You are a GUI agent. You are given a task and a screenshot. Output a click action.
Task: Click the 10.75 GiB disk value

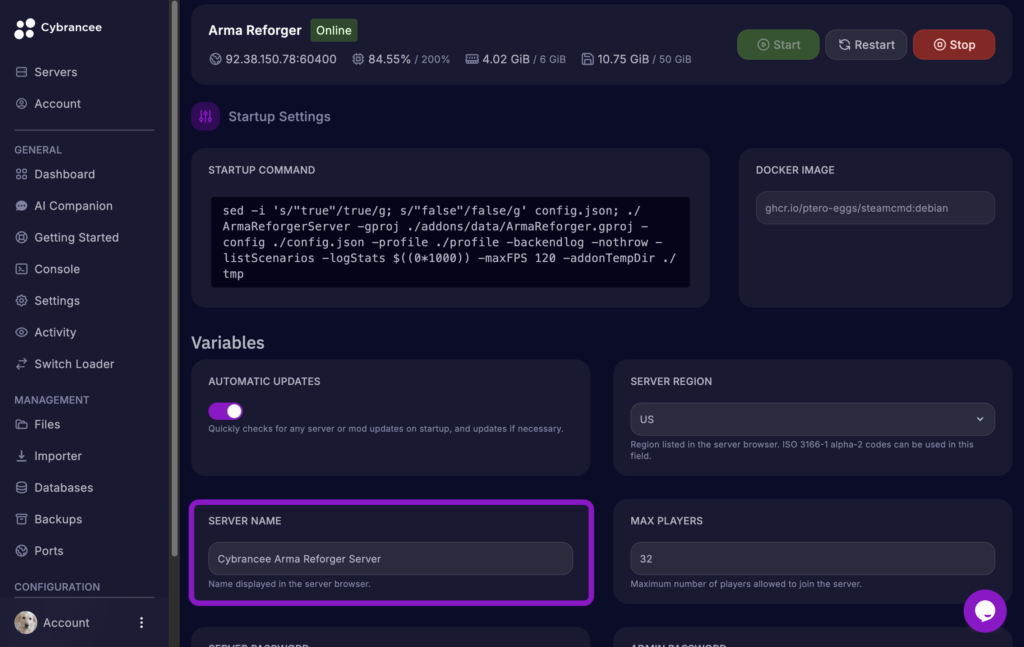click(623, 59)
